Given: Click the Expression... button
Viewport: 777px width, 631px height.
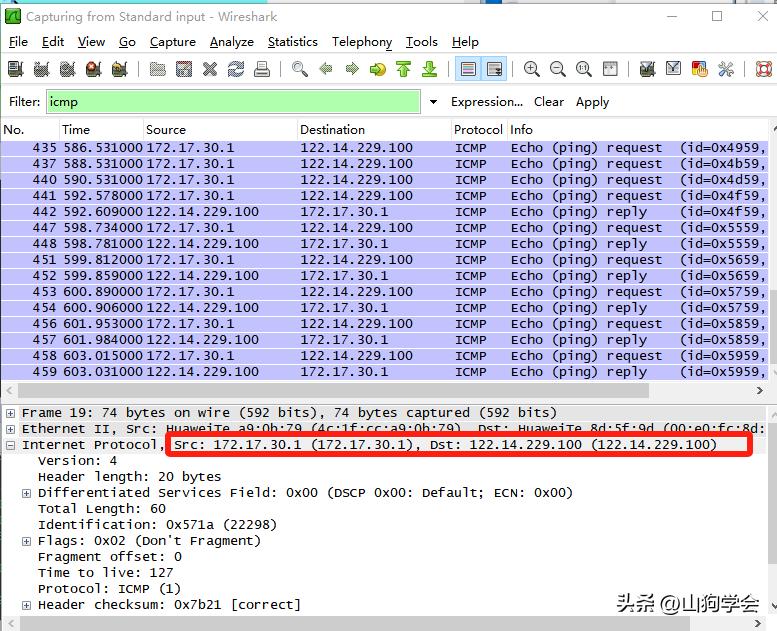Looking at the screenshot, I should click(x=487, y=102).
